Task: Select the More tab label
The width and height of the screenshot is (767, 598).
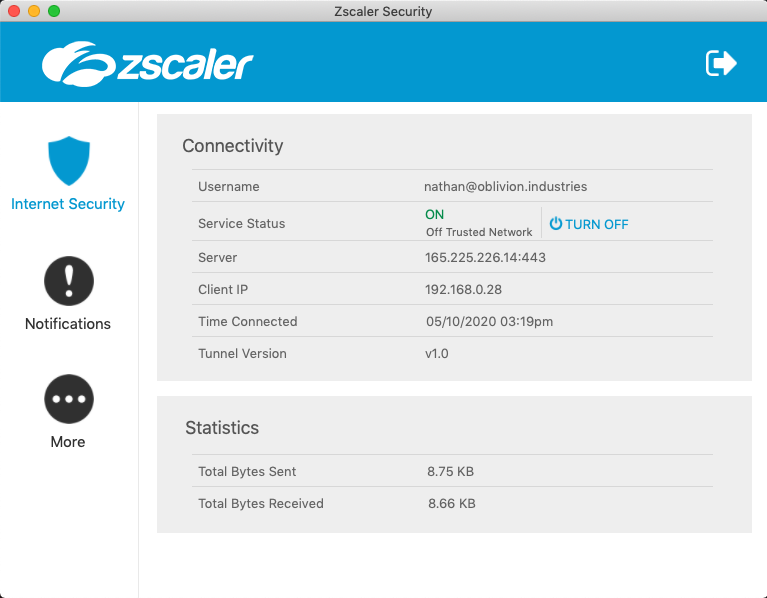Action: pos(68,442)
